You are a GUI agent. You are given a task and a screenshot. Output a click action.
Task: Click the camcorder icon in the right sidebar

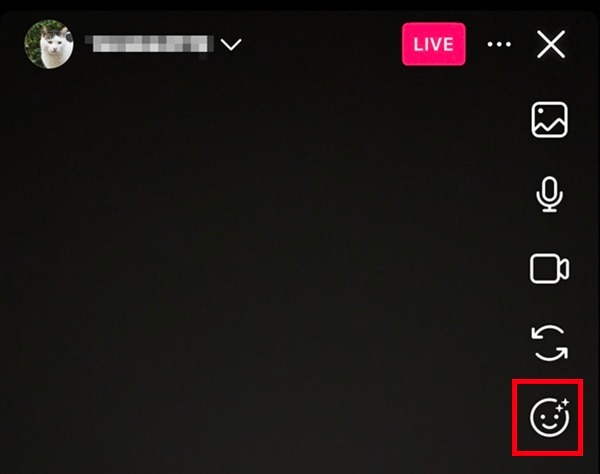point(549,268)
